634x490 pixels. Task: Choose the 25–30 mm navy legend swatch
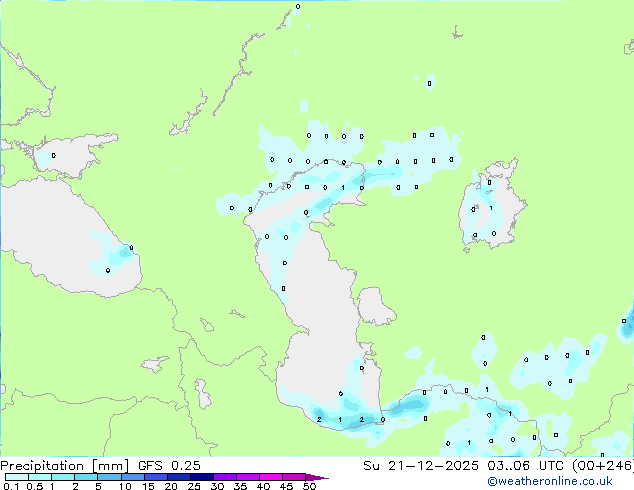pos(201,477)
